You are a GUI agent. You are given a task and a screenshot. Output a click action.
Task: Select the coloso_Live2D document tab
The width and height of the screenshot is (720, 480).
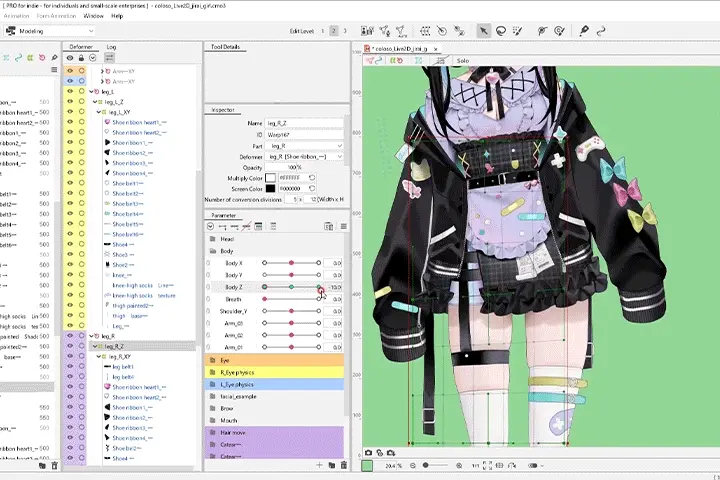pos(399,48)
